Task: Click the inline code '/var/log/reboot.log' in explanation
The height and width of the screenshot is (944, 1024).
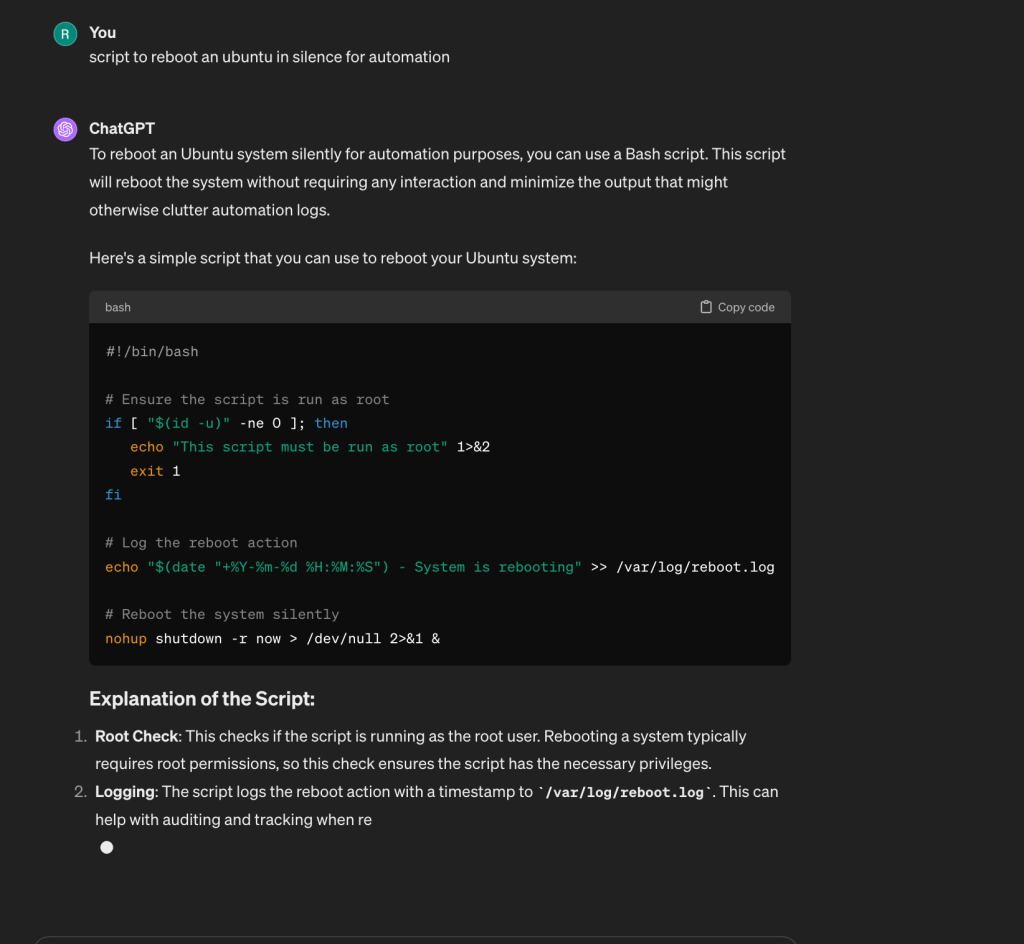Action: pyautogui.click(x=625, y=793)
